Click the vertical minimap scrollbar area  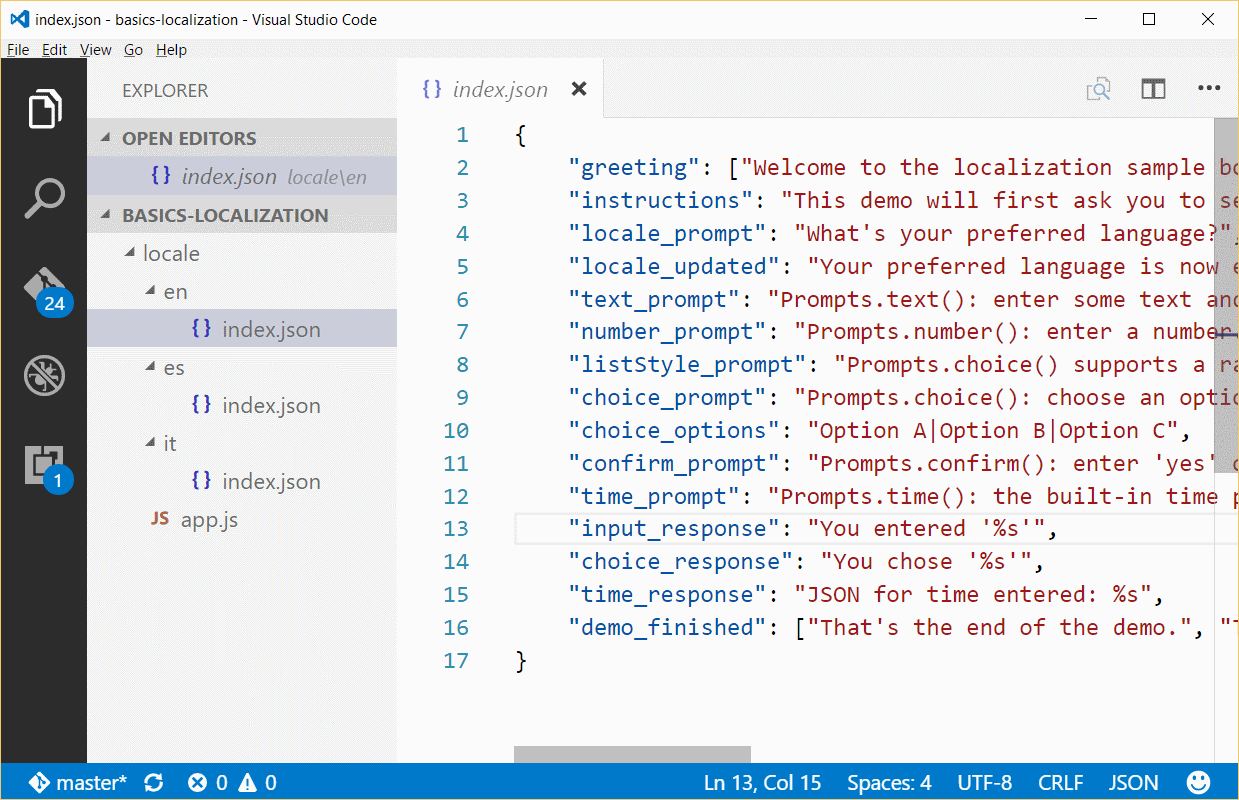[1226, 295]
